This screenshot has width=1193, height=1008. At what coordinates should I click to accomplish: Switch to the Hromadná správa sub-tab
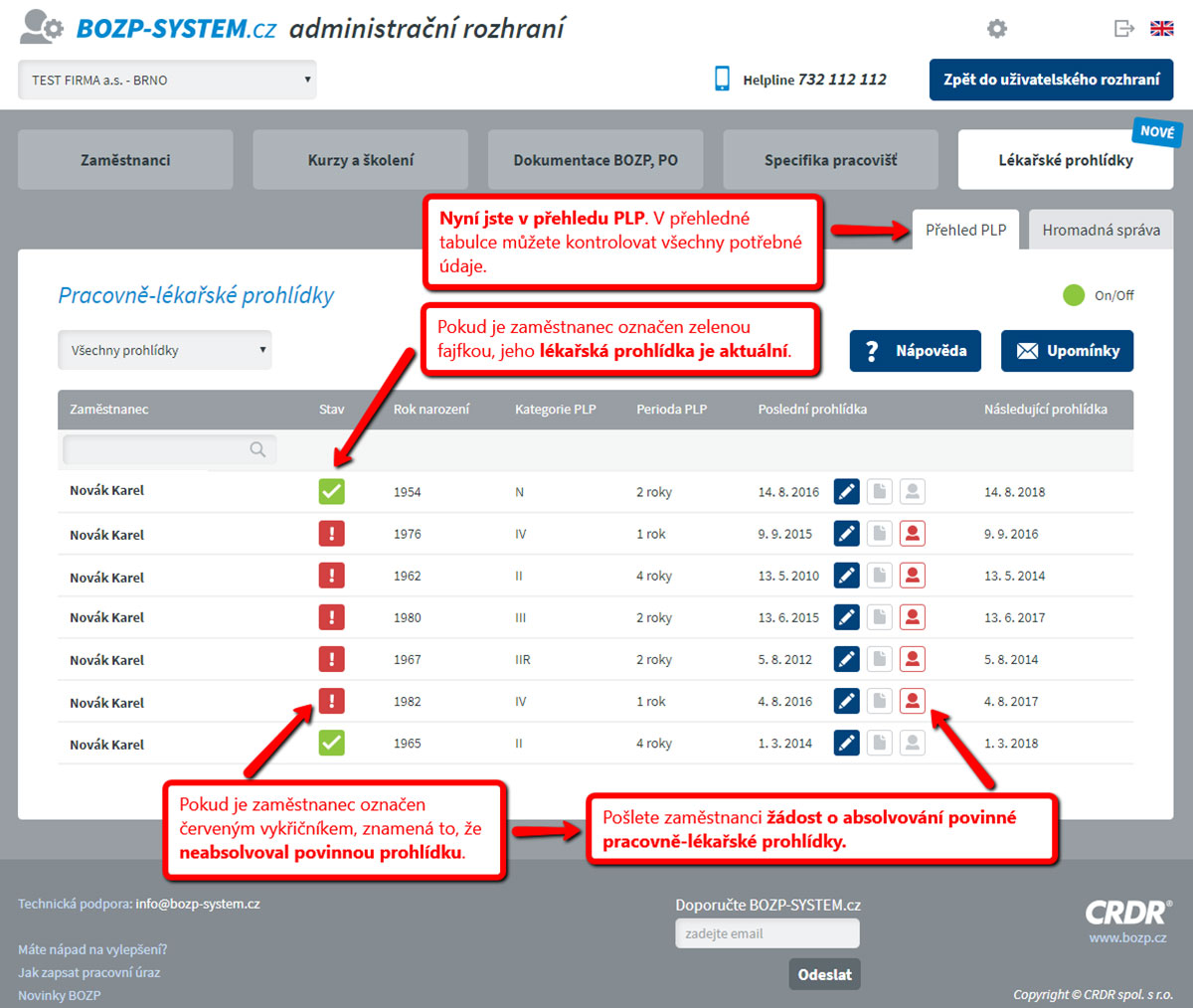tap(1101, 230)
